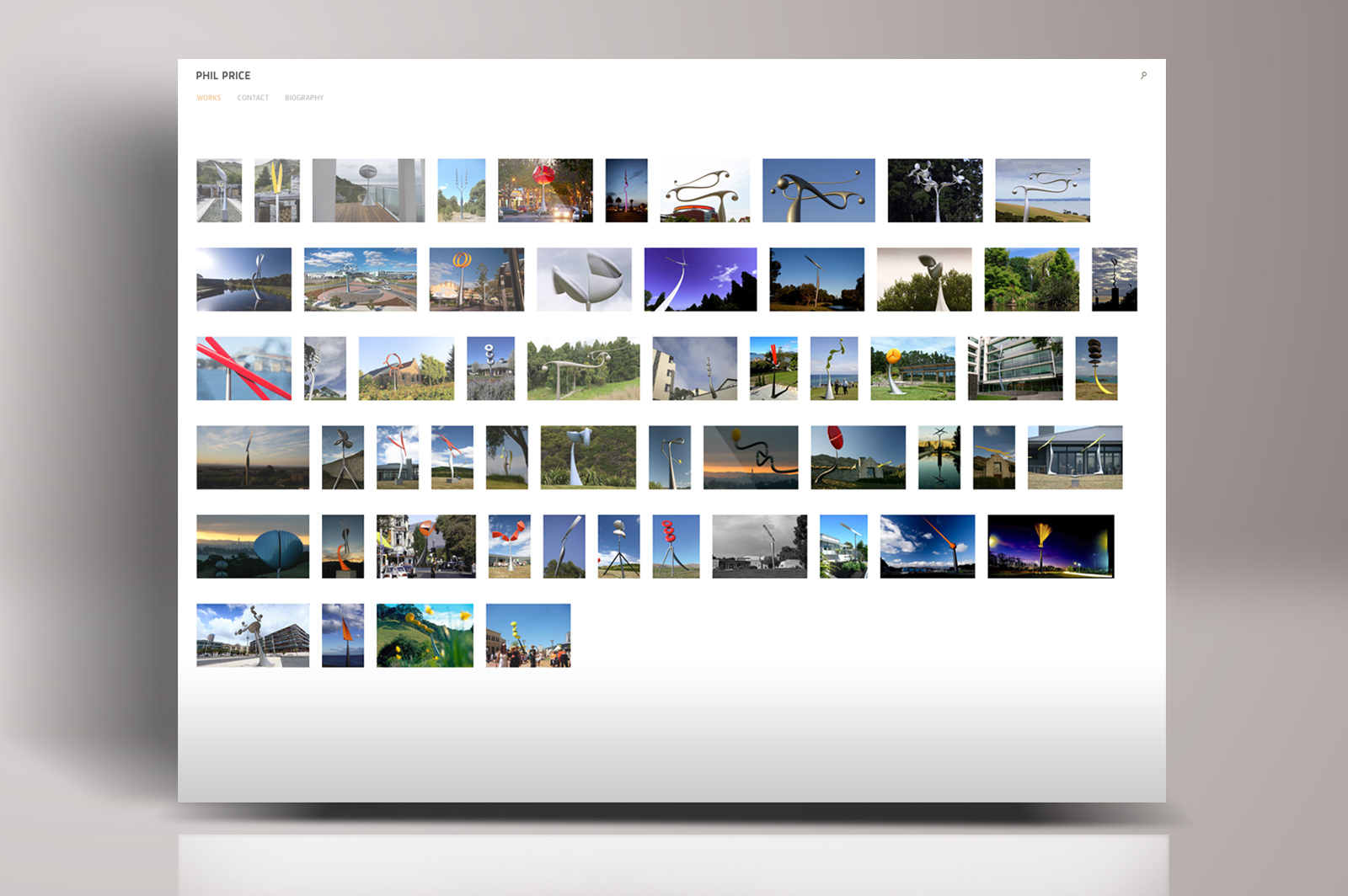Click the Phil Price site title
The image size is (1348, 896).
point(223,76)
